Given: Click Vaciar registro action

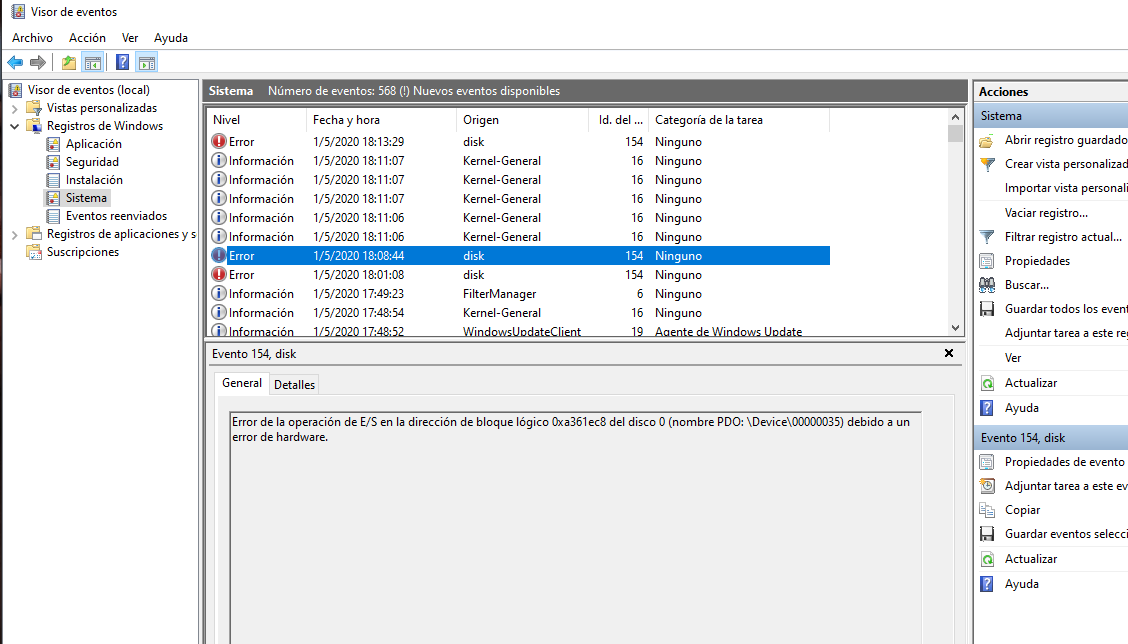Looking at the screenshot, I should tap(1046, 213).
